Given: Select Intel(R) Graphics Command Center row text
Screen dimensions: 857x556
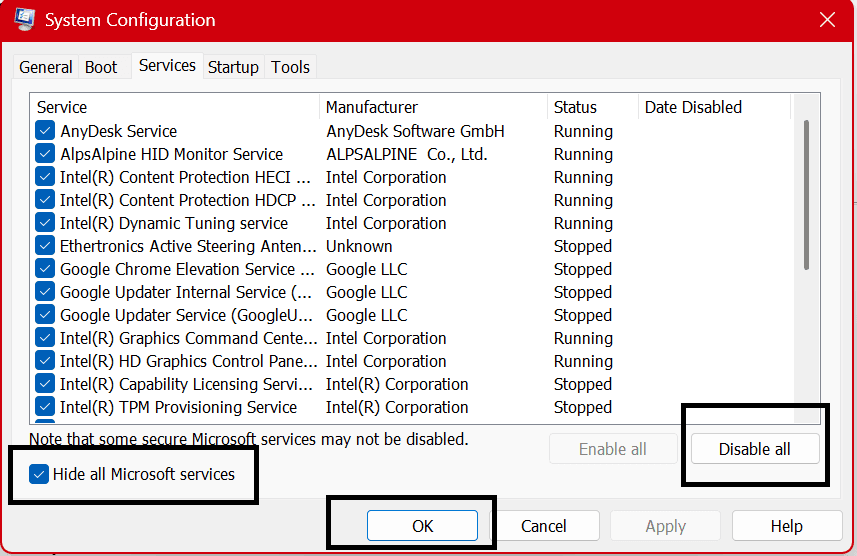Looking at the screenshot, I should [x=189, y=338].
